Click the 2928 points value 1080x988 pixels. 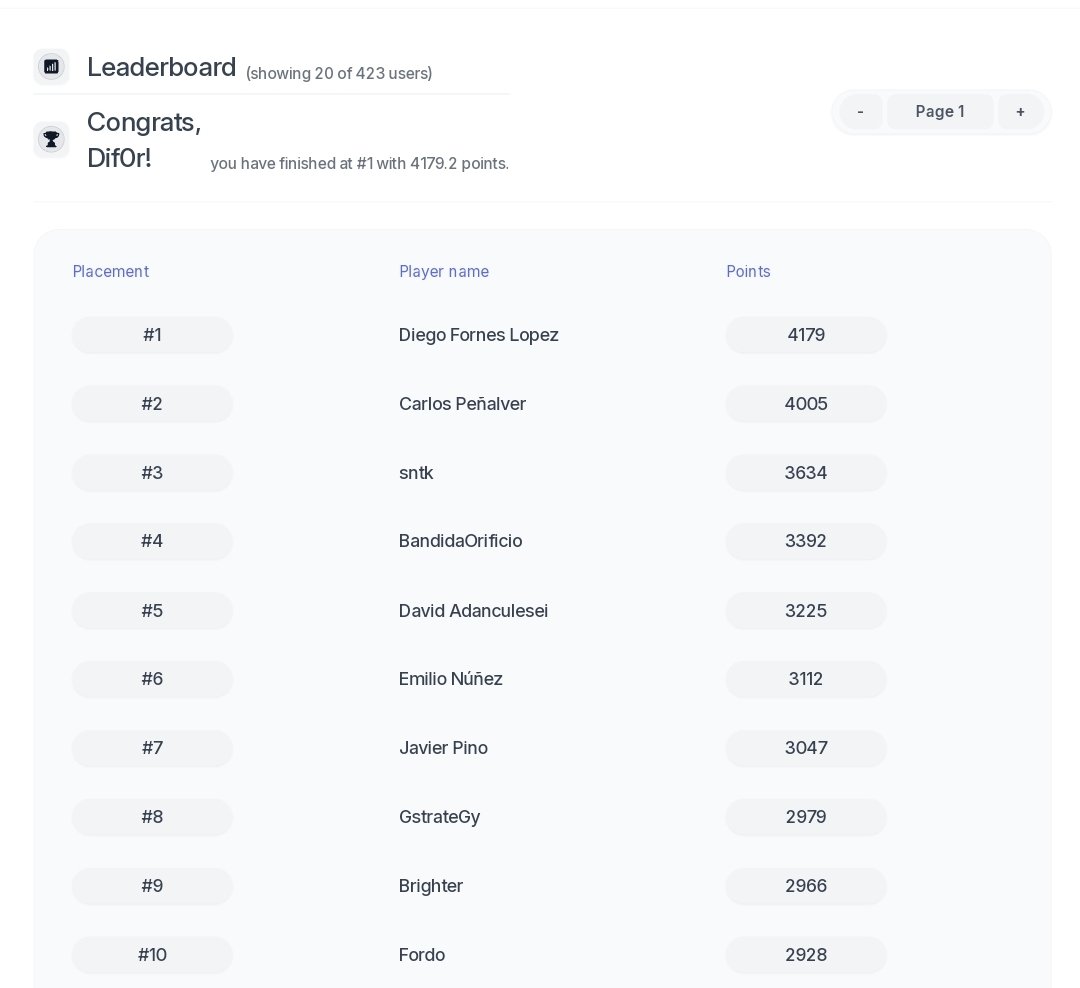tap(806, 954)
